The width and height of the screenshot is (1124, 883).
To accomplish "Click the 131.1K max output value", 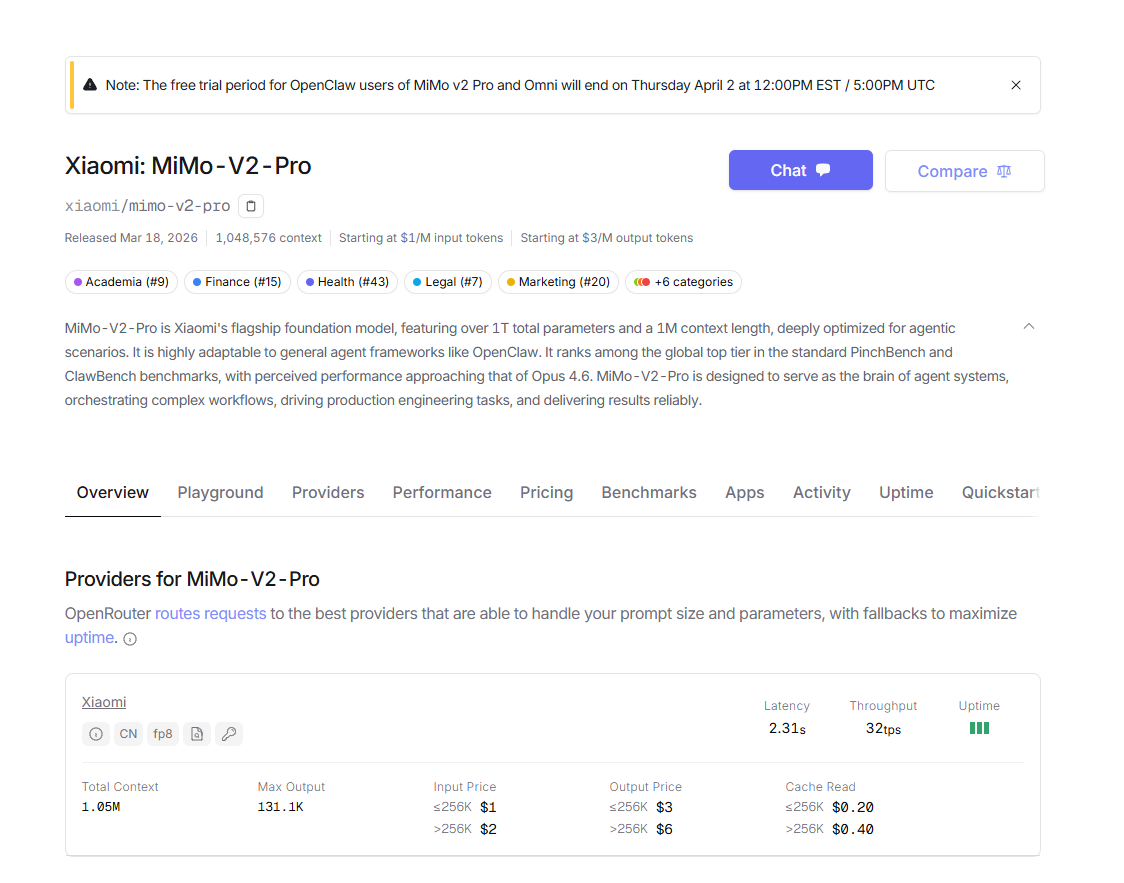I will click(280, 807).
